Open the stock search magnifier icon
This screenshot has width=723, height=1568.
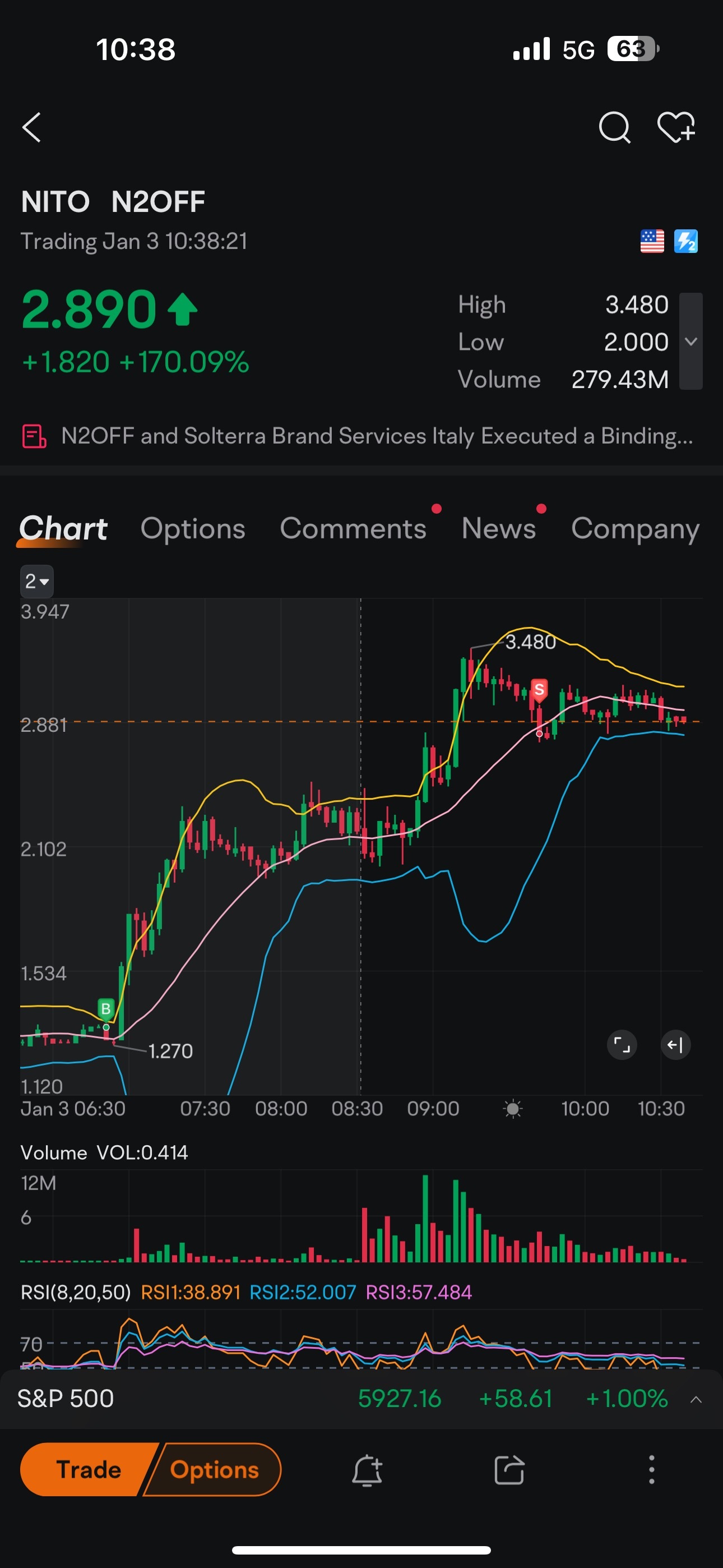(614, 127)
